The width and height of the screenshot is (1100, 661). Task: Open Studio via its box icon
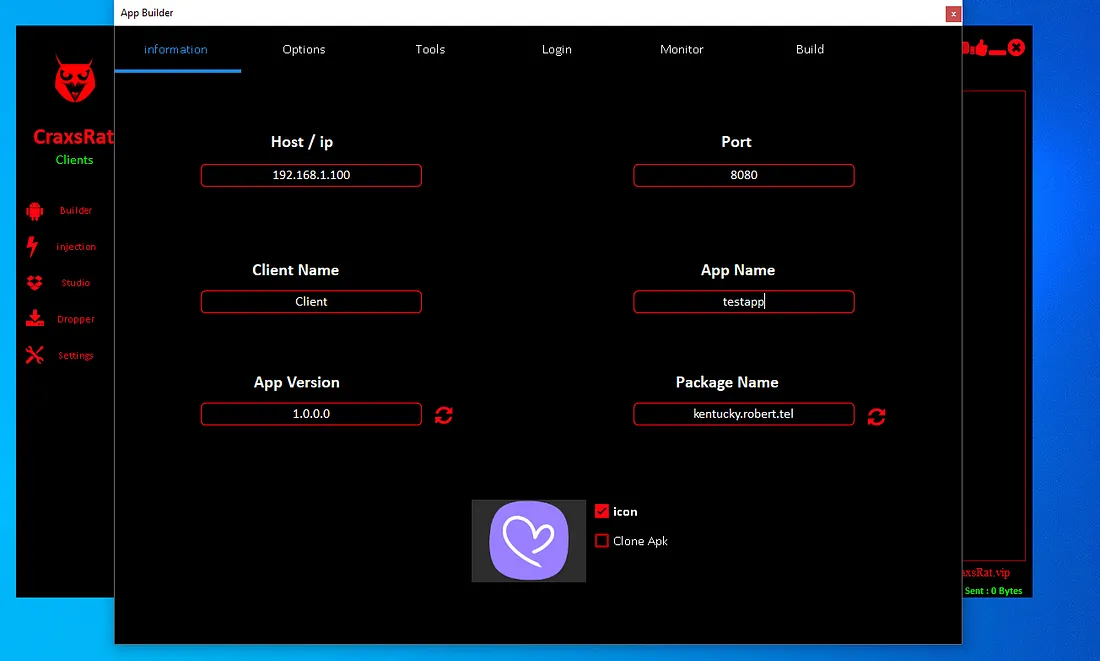point(35,283)
